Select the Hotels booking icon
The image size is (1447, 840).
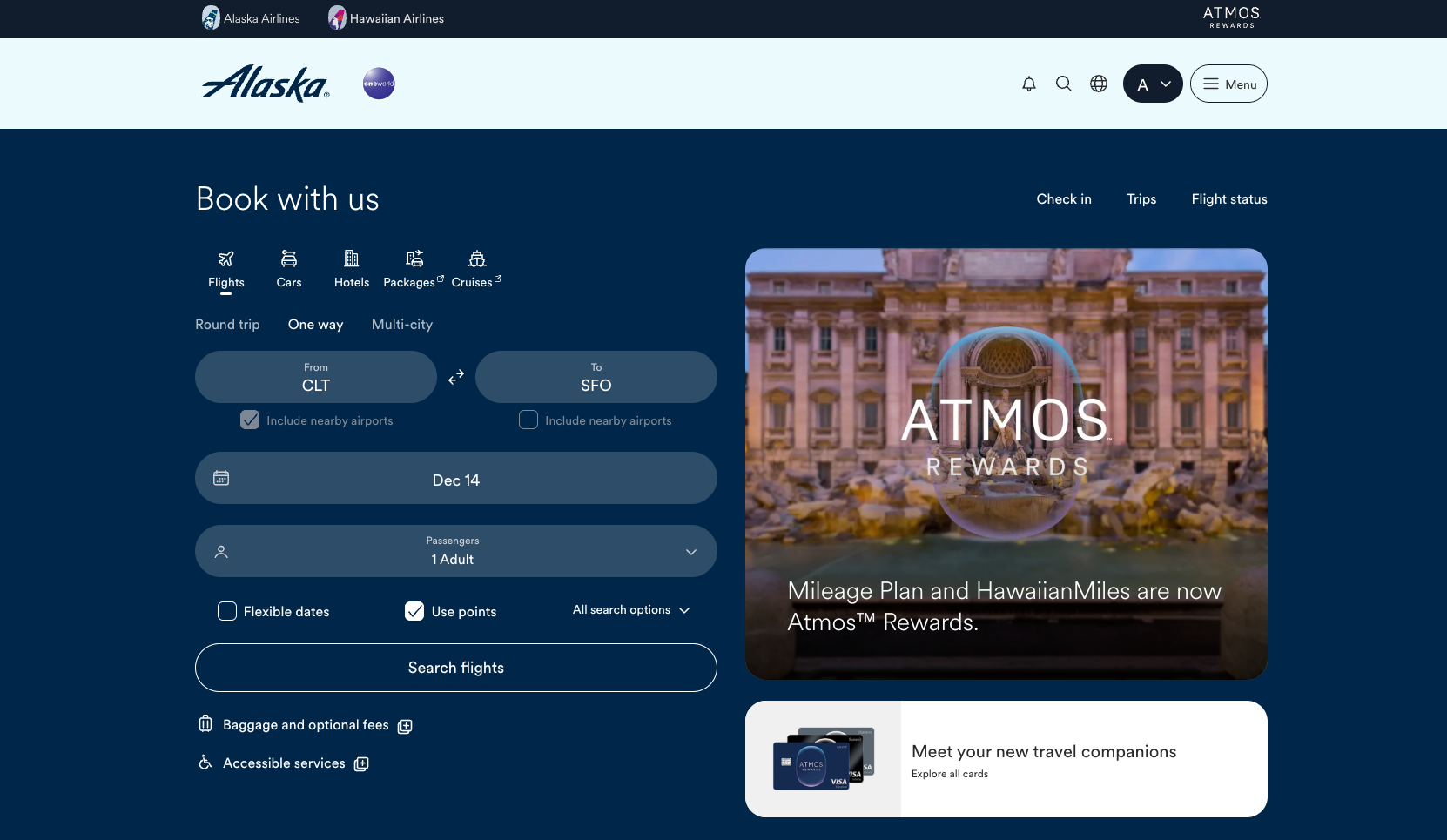352,259
